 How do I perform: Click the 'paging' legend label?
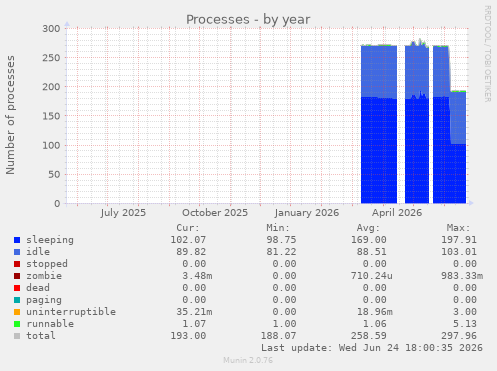click(x=44, y=300)
